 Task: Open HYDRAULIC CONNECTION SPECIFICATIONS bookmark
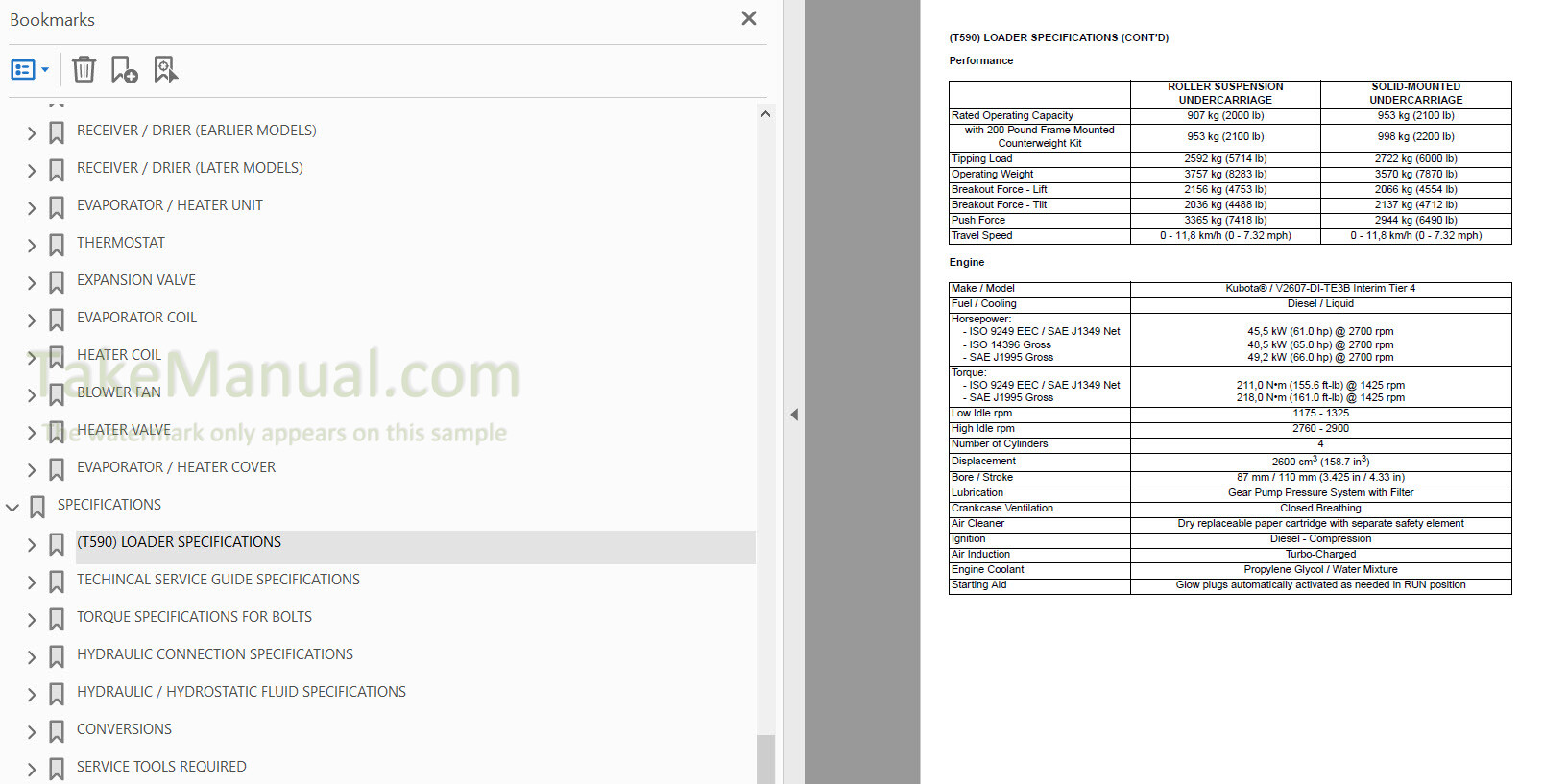[x=215, y=654]
